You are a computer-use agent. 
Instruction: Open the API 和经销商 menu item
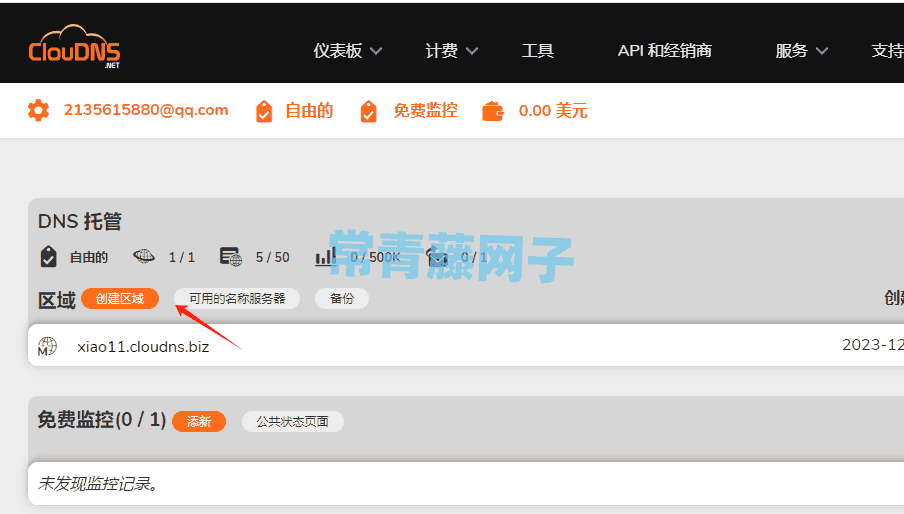point(664,51)
